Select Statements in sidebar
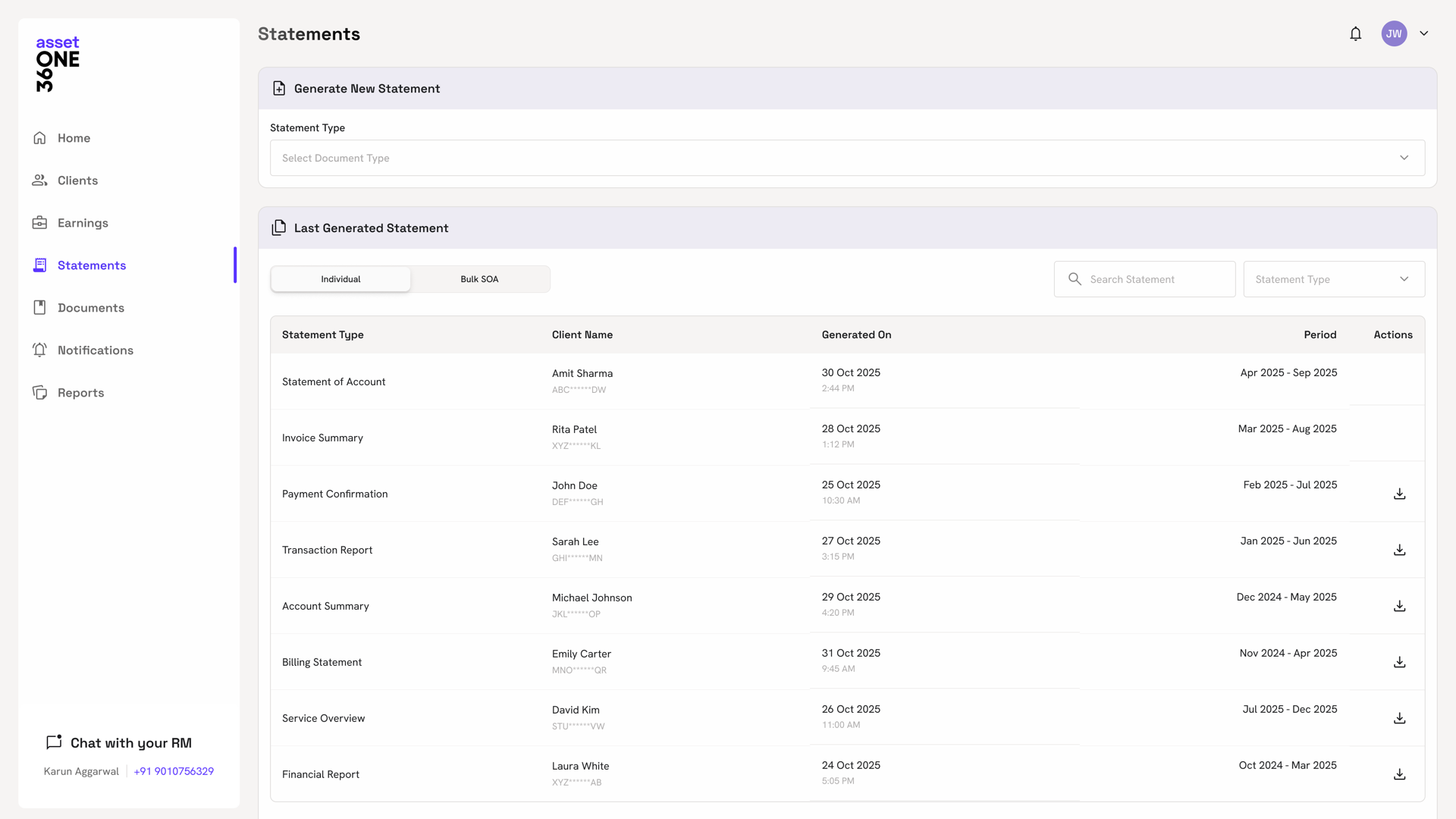 tap(92, 265)
